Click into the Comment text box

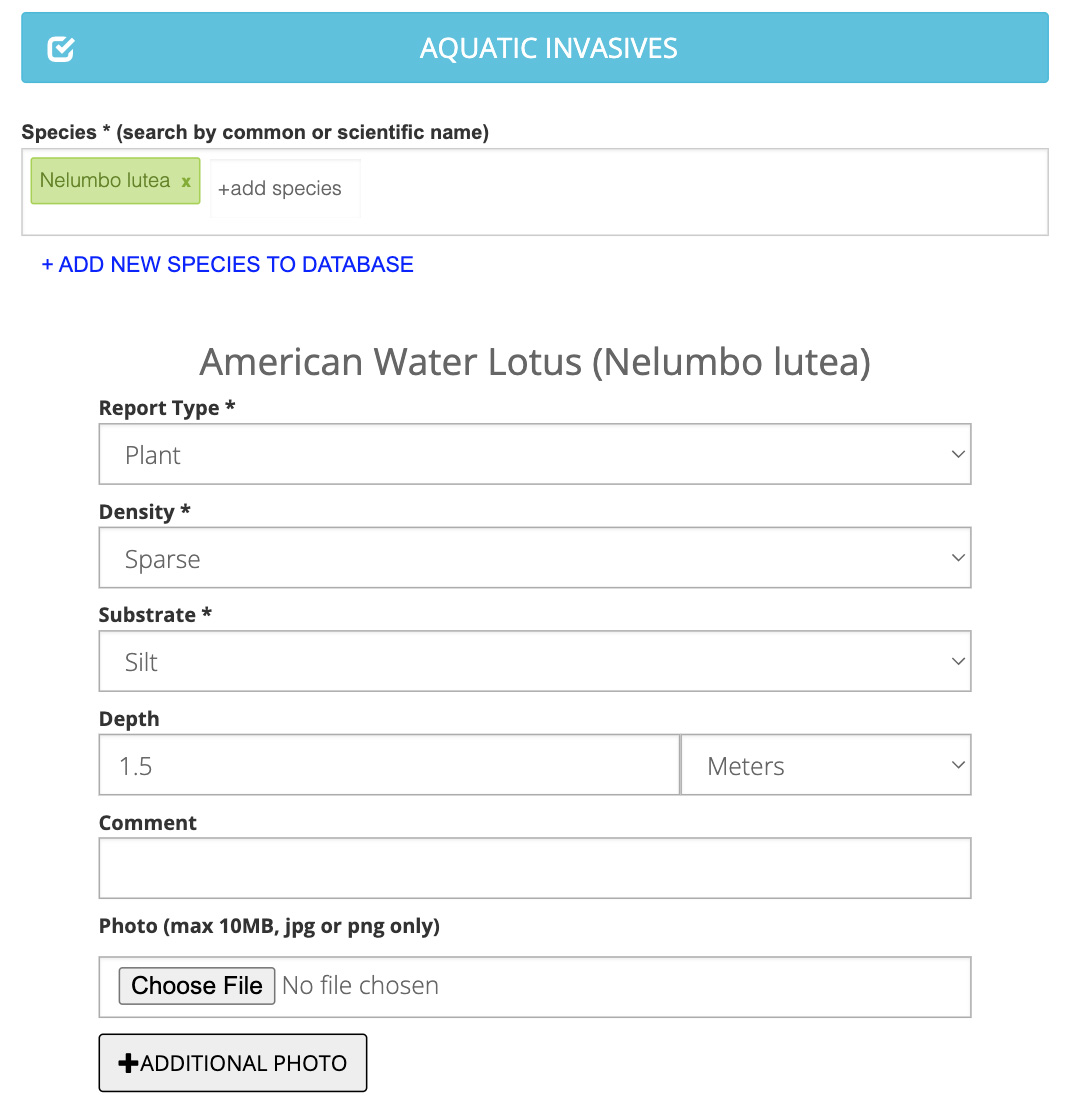click(x=534, y=868)
